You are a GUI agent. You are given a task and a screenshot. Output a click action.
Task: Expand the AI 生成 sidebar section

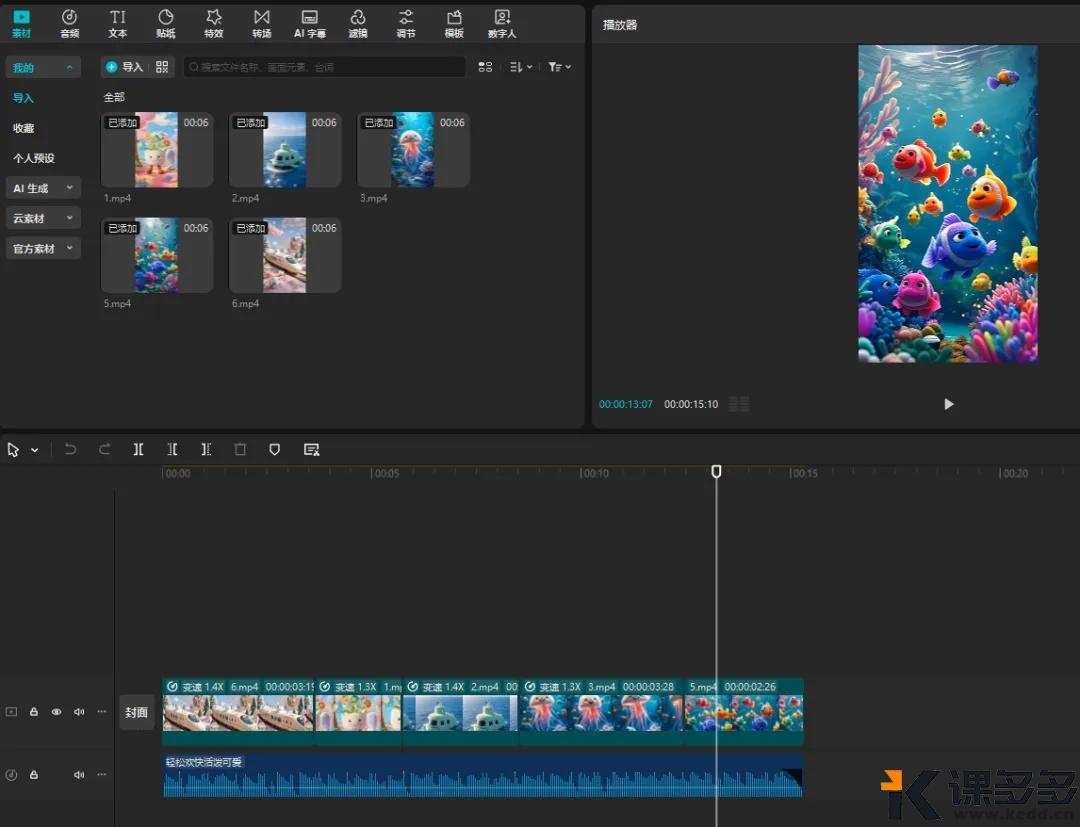(43, 188)
